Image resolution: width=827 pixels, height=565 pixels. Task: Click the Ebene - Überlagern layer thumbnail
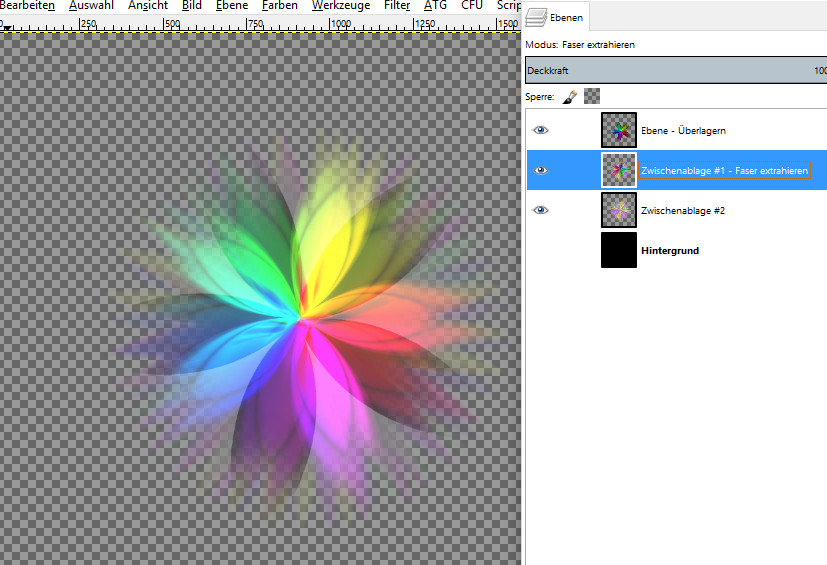click(x=619, y=130)
